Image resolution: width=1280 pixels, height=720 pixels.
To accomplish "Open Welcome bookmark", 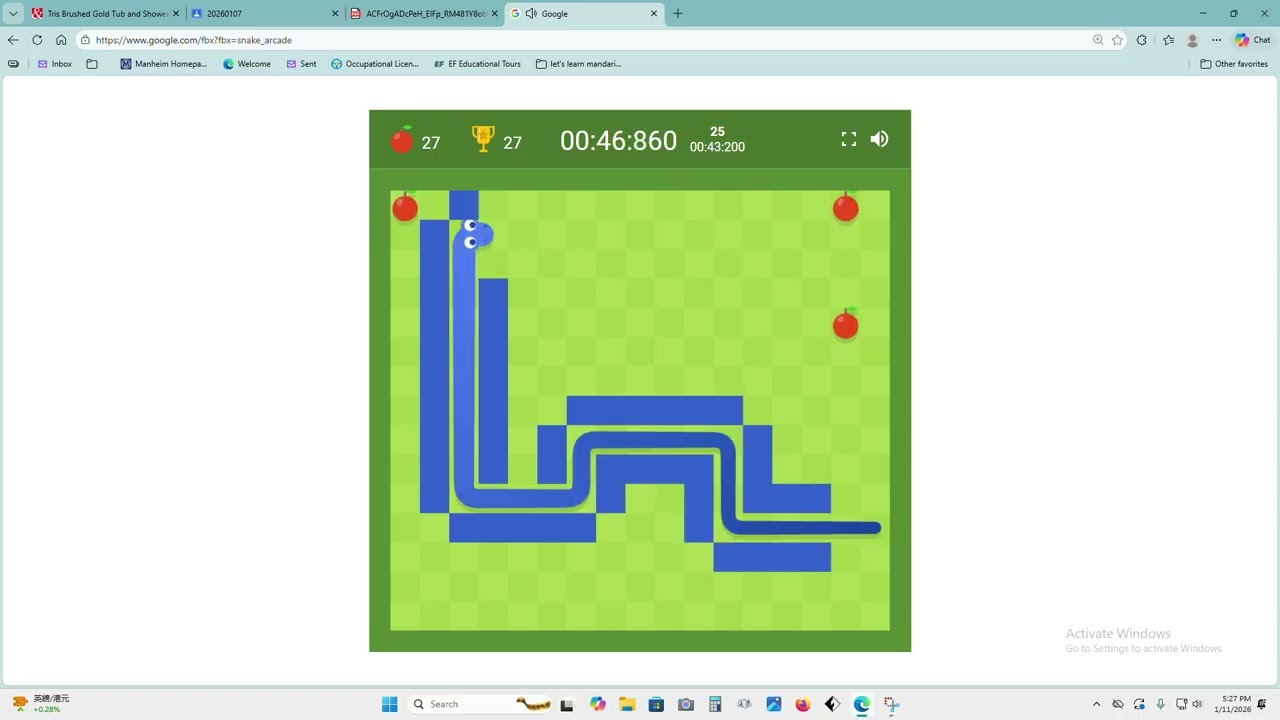I will click(x=247, y=64).
